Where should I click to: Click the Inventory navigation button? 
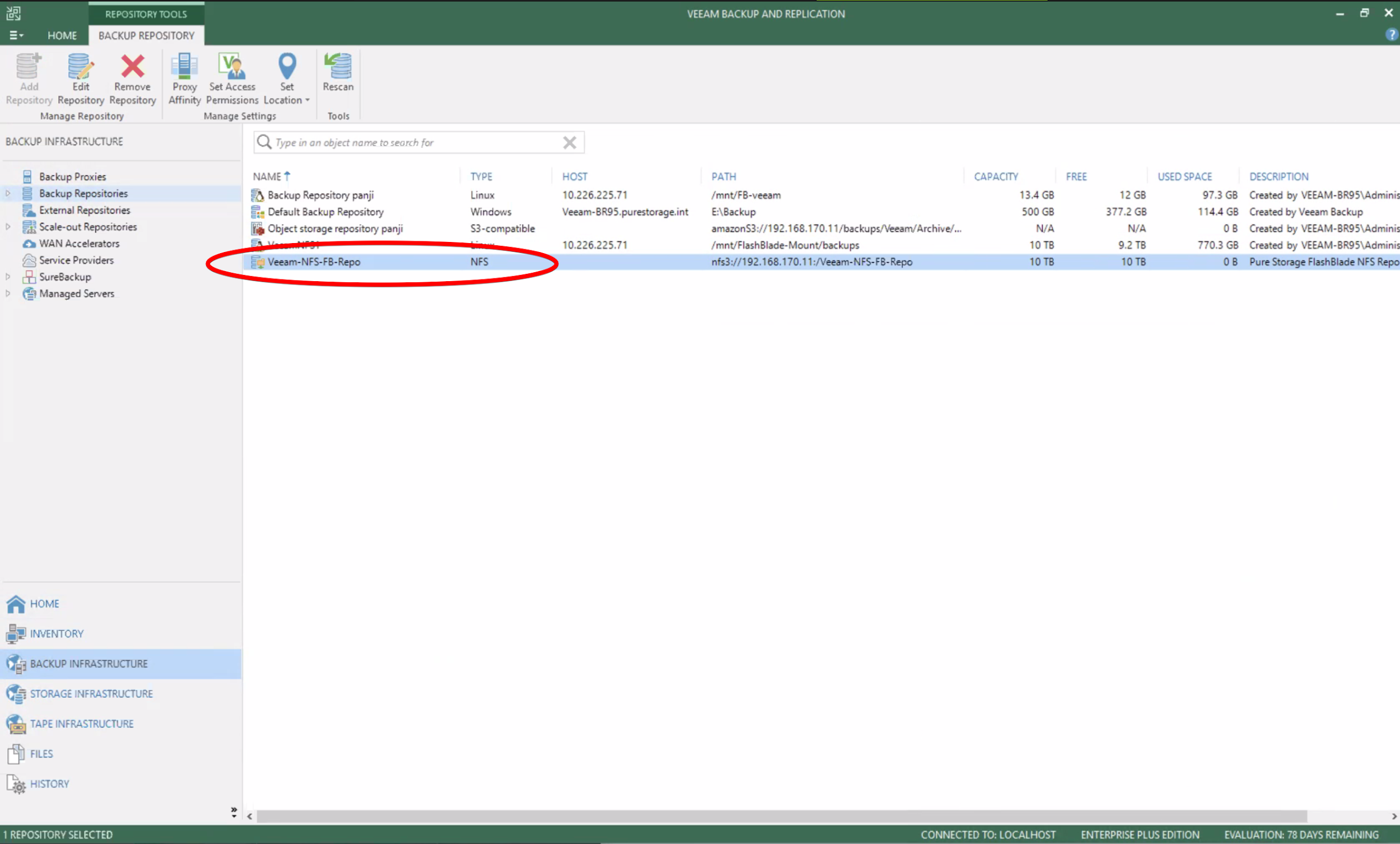click(56, 633)
